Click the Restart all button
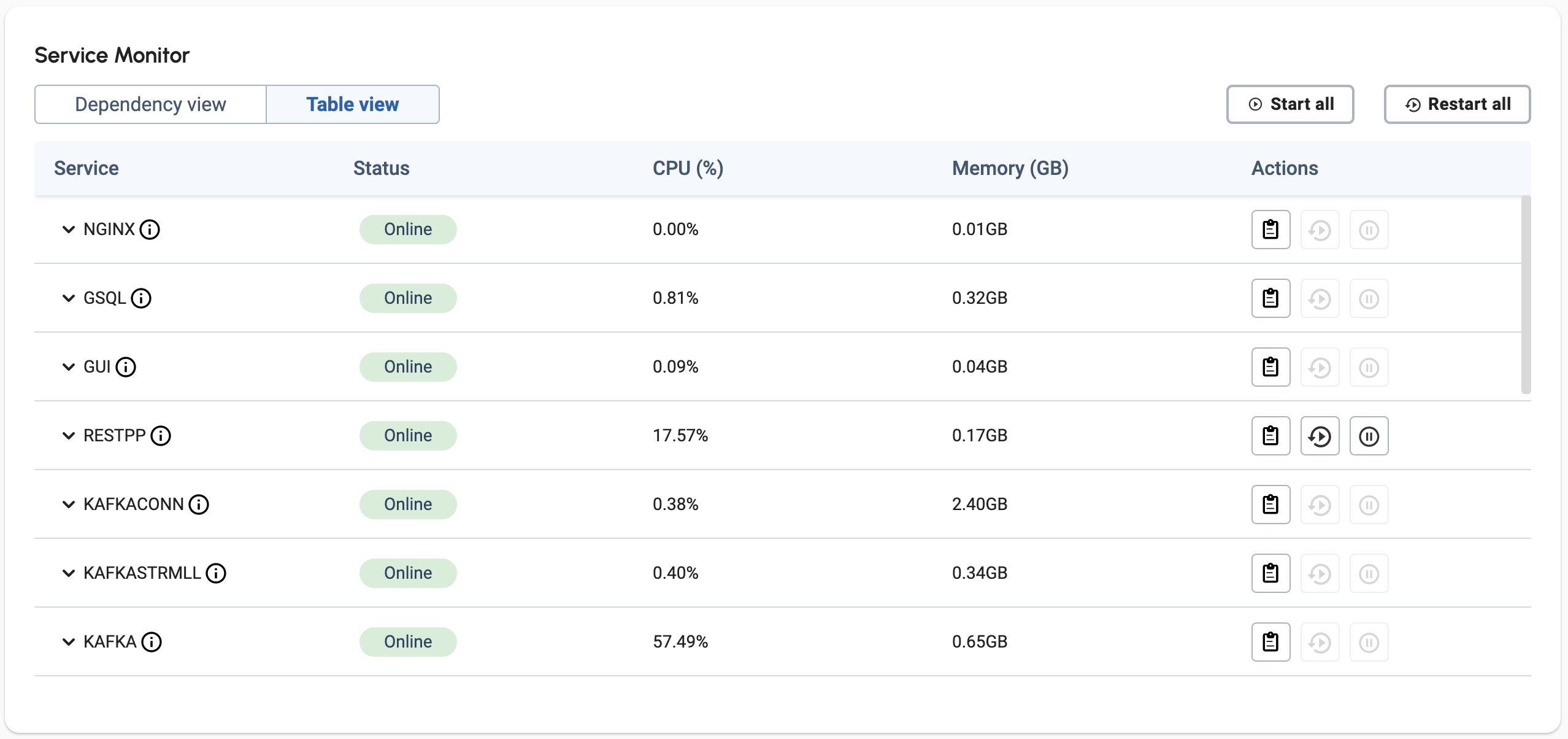This screenshot has width=1568, height=739. click(1457, 104)
